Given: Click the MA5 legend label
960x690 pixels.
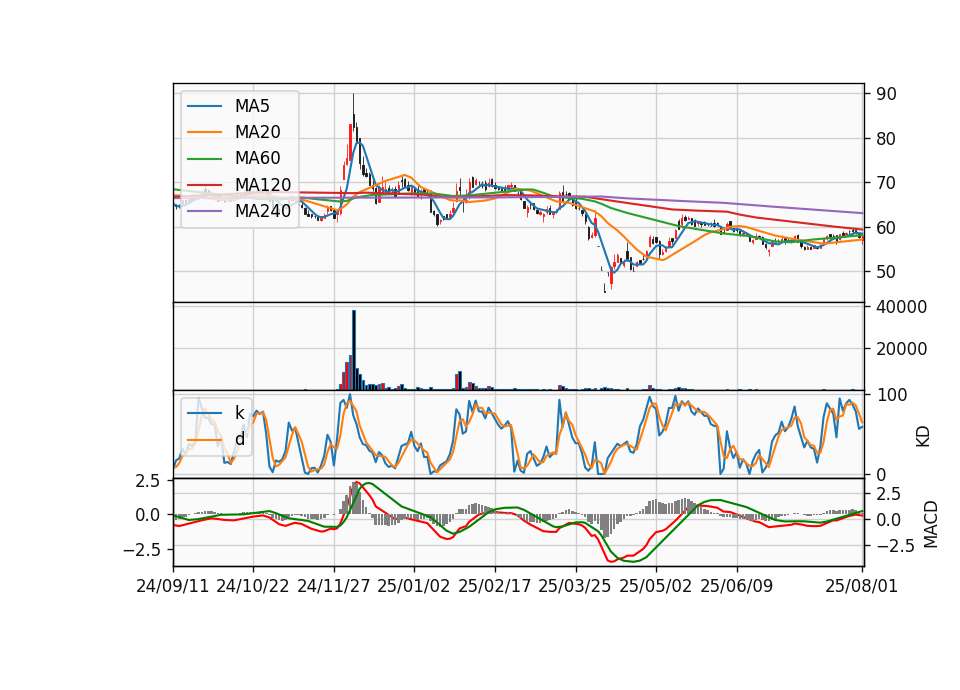Looking at the screenshot, I should (x=252, y=106).
